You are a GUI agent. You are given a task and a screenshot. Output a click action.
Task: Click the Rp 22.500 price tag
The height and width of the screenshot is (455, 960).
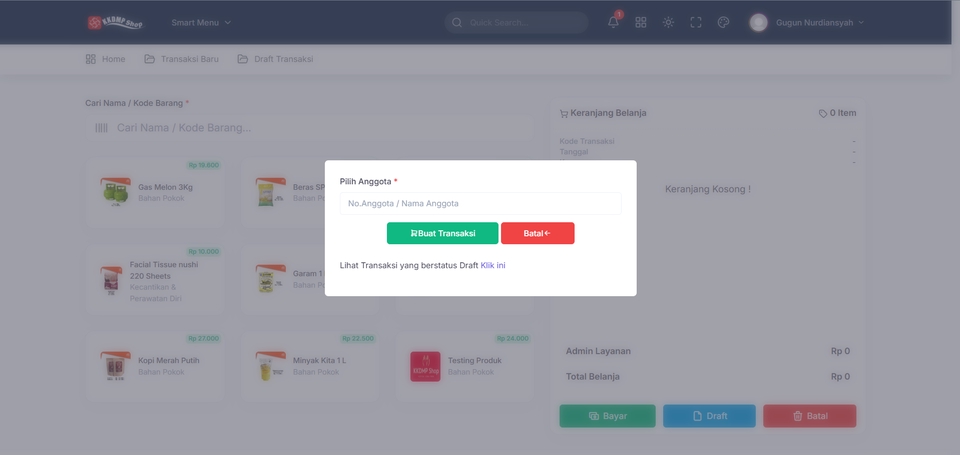358,338
